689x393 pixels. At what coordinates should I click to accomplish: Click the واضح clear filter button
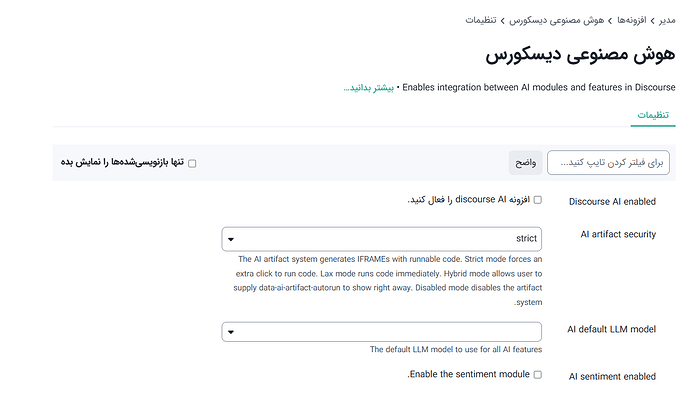526,163
